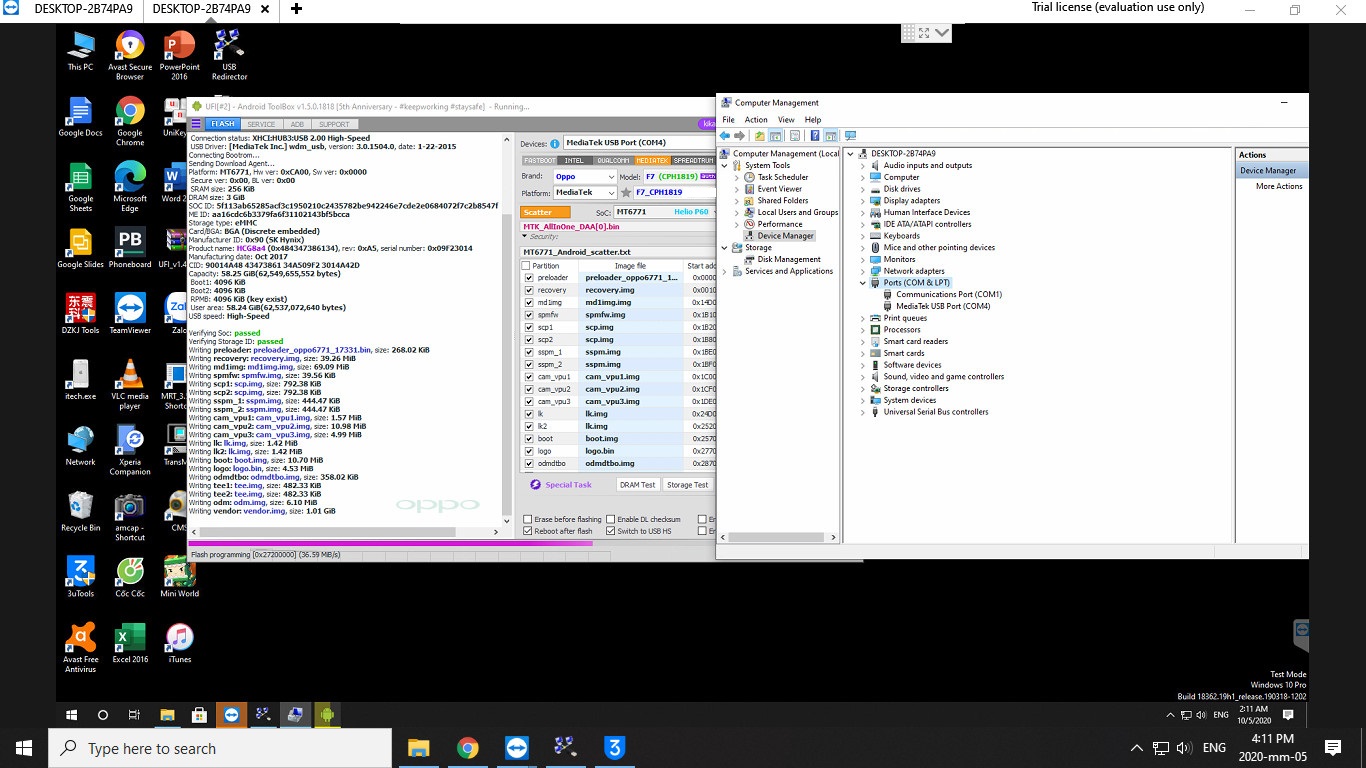The height and width of the screenshot is (768, 1366).
Task: Expand Universal Serial Bus controllers node
Action: pos(863,412)
